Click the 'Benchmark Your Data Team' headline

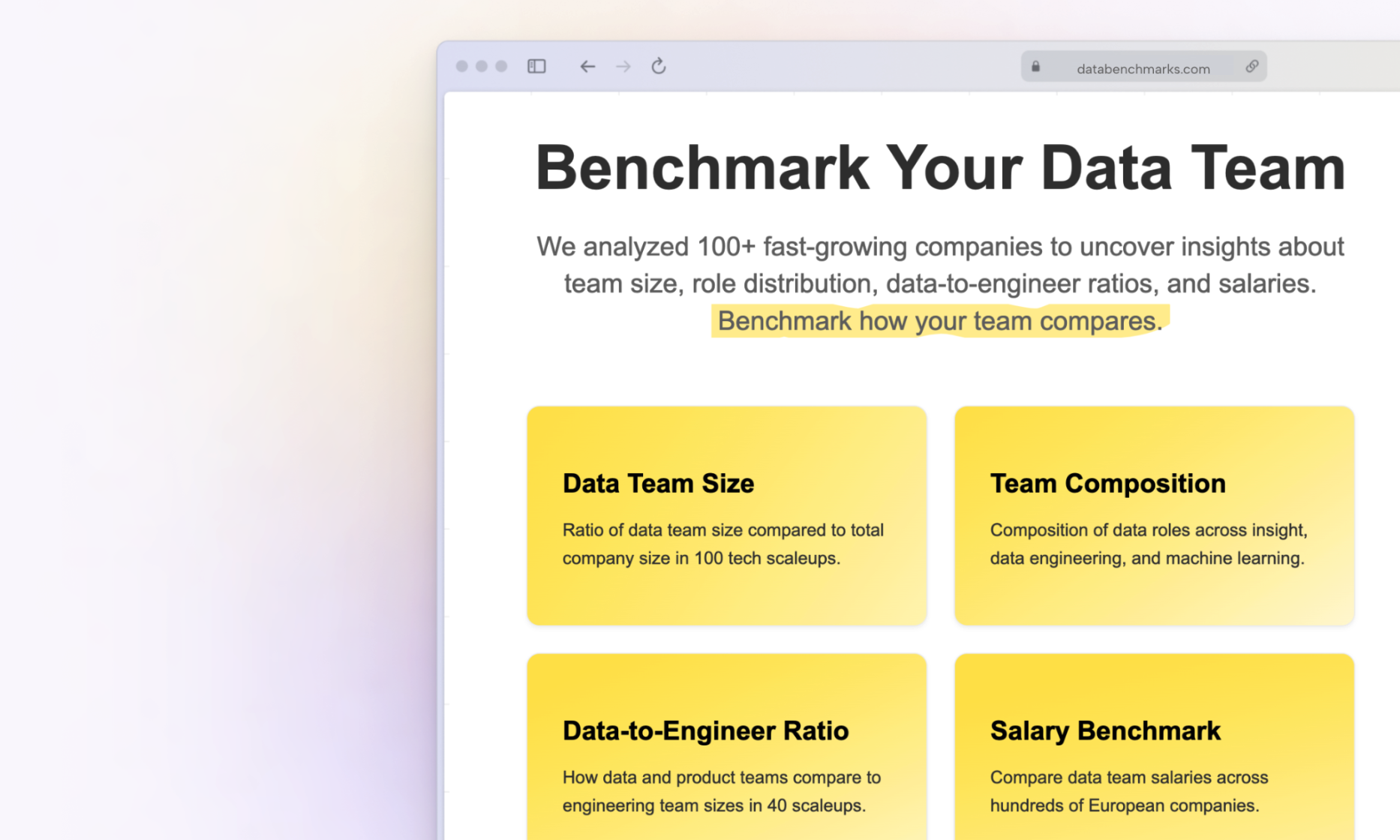click(x=939, y=166)
